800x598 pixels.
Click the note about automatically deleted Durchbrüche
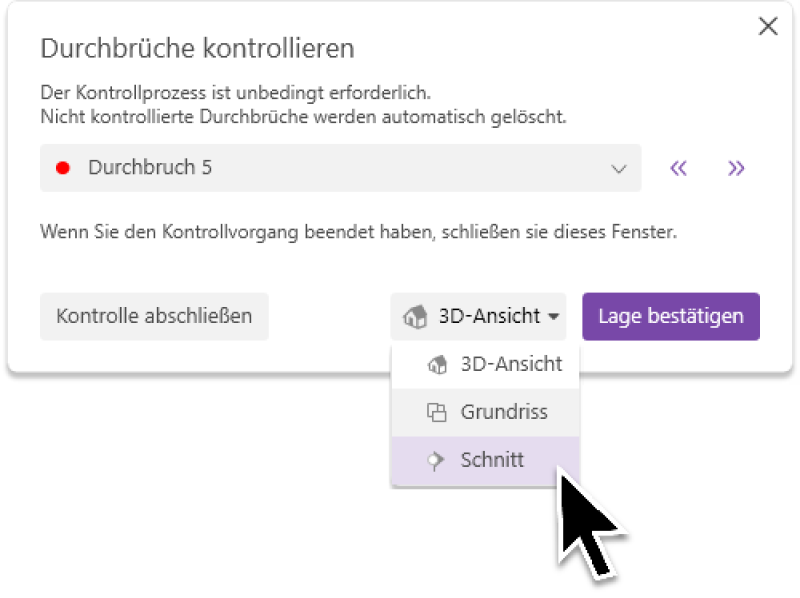(303, 116)
